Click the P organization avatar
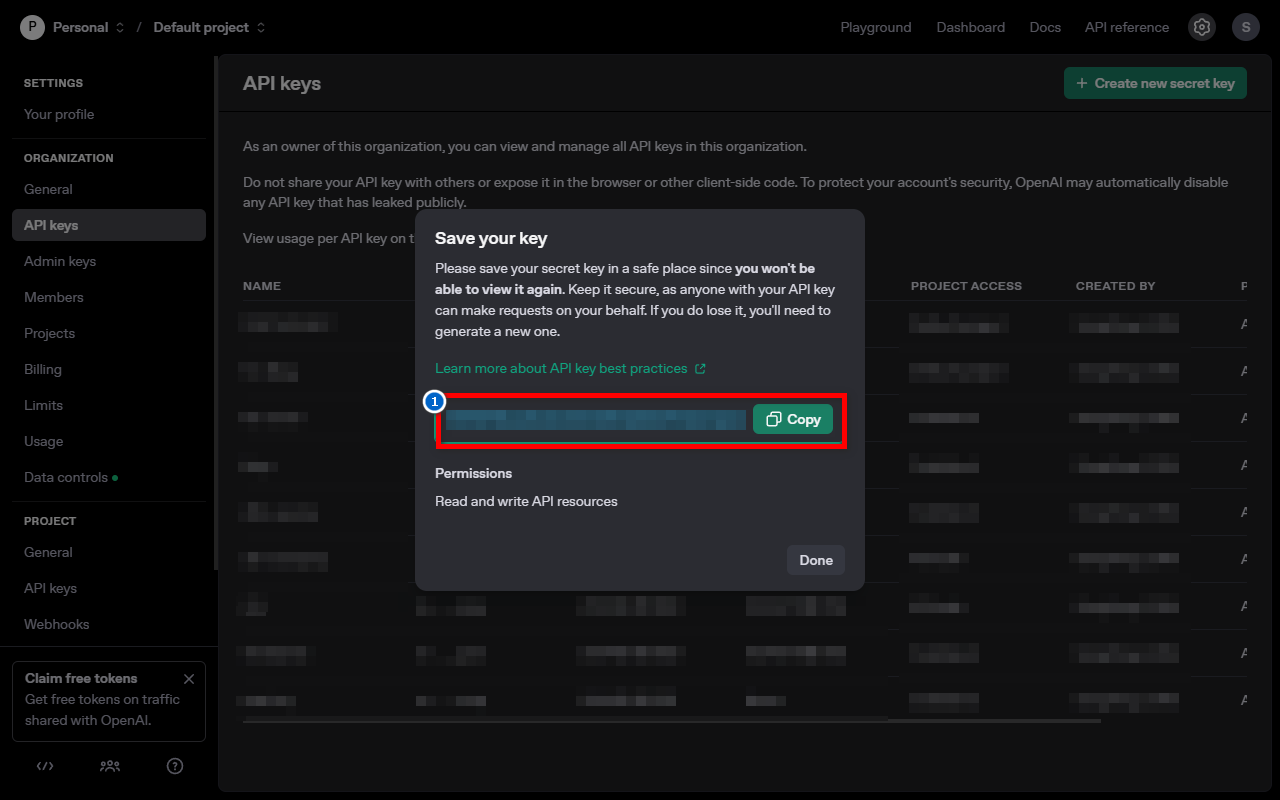This screenshot has height=800, width=1280. [32, 27]
